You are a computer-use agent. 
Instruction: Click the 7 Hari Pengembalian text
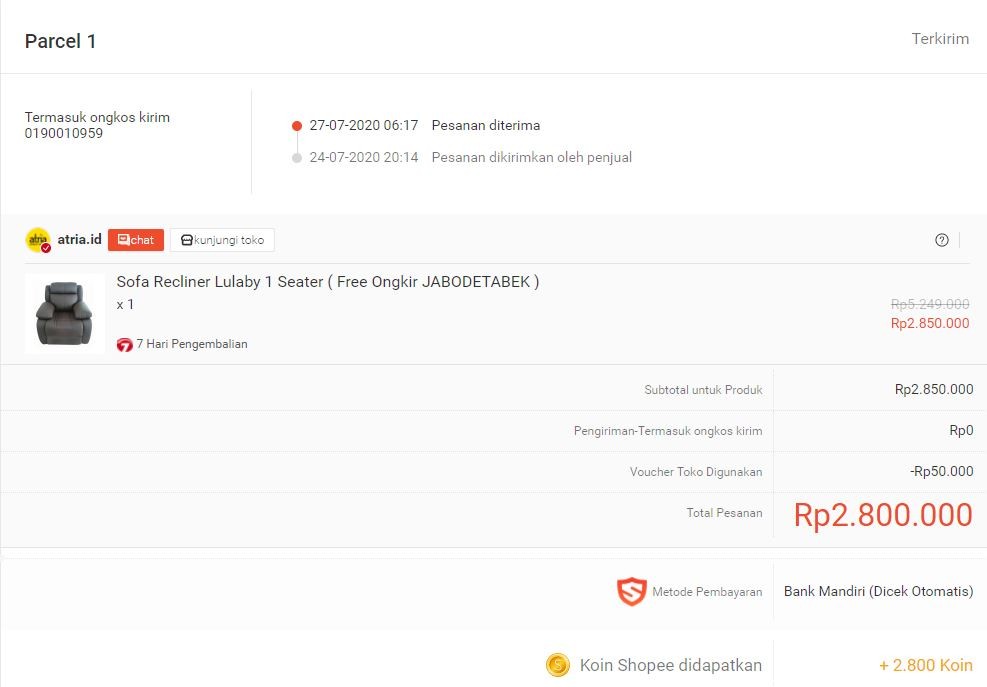(x=192, y=344)
